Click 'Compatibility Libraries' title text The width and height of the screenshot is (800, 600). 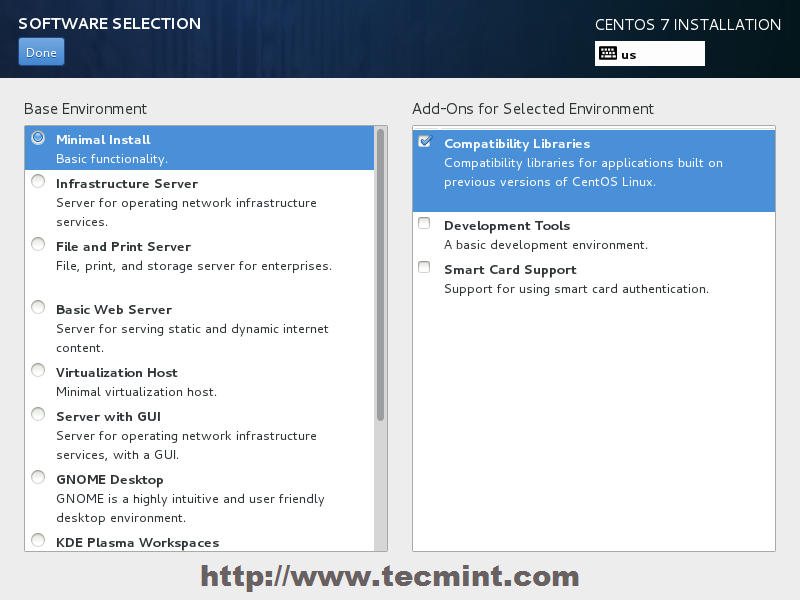[x=517, y=144]
